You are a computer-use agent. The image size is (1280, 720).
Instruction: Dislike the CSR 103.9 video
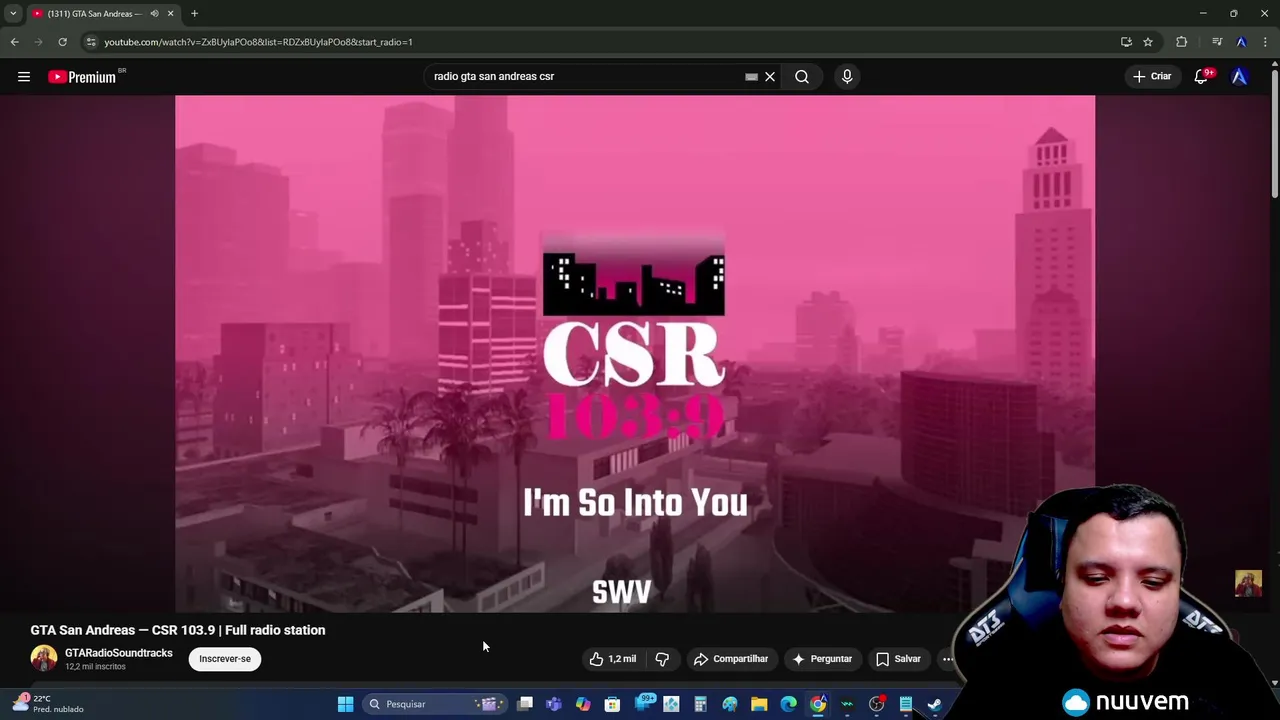point(662,659)
